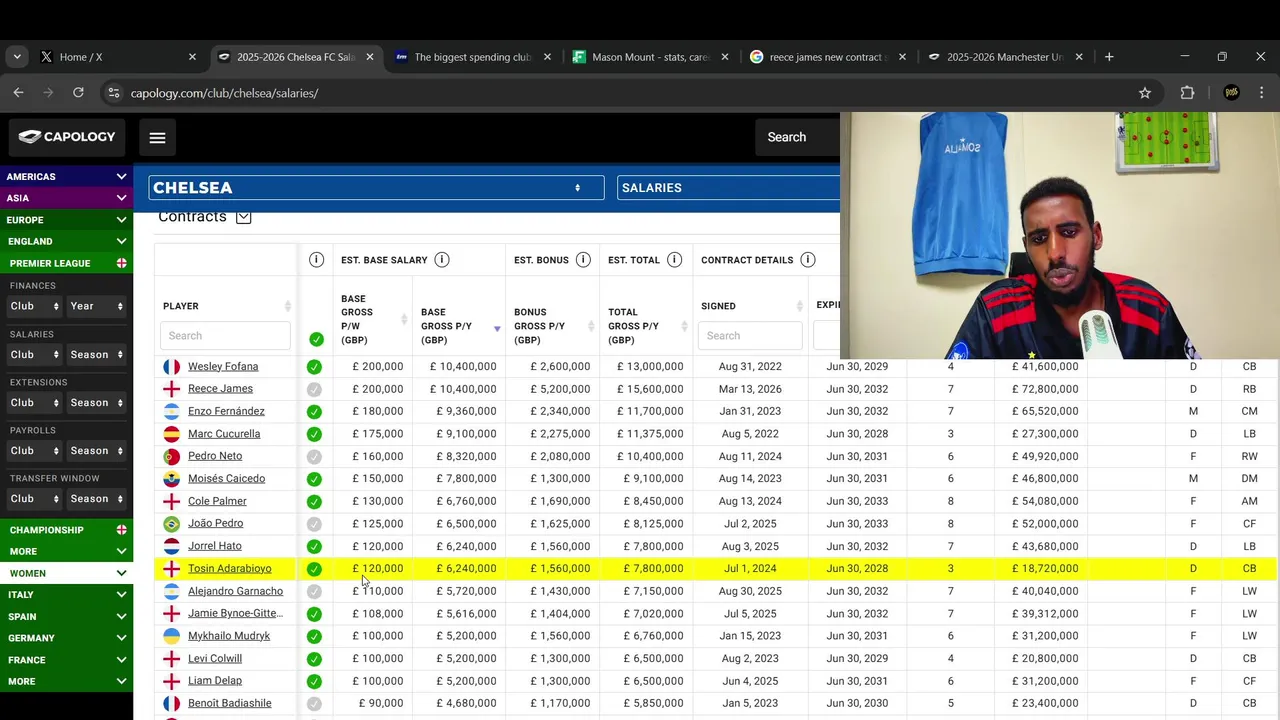Sort by Total Gross P/Y arrows
This screenshot has width=1280, height=720.
coord(685,326)
